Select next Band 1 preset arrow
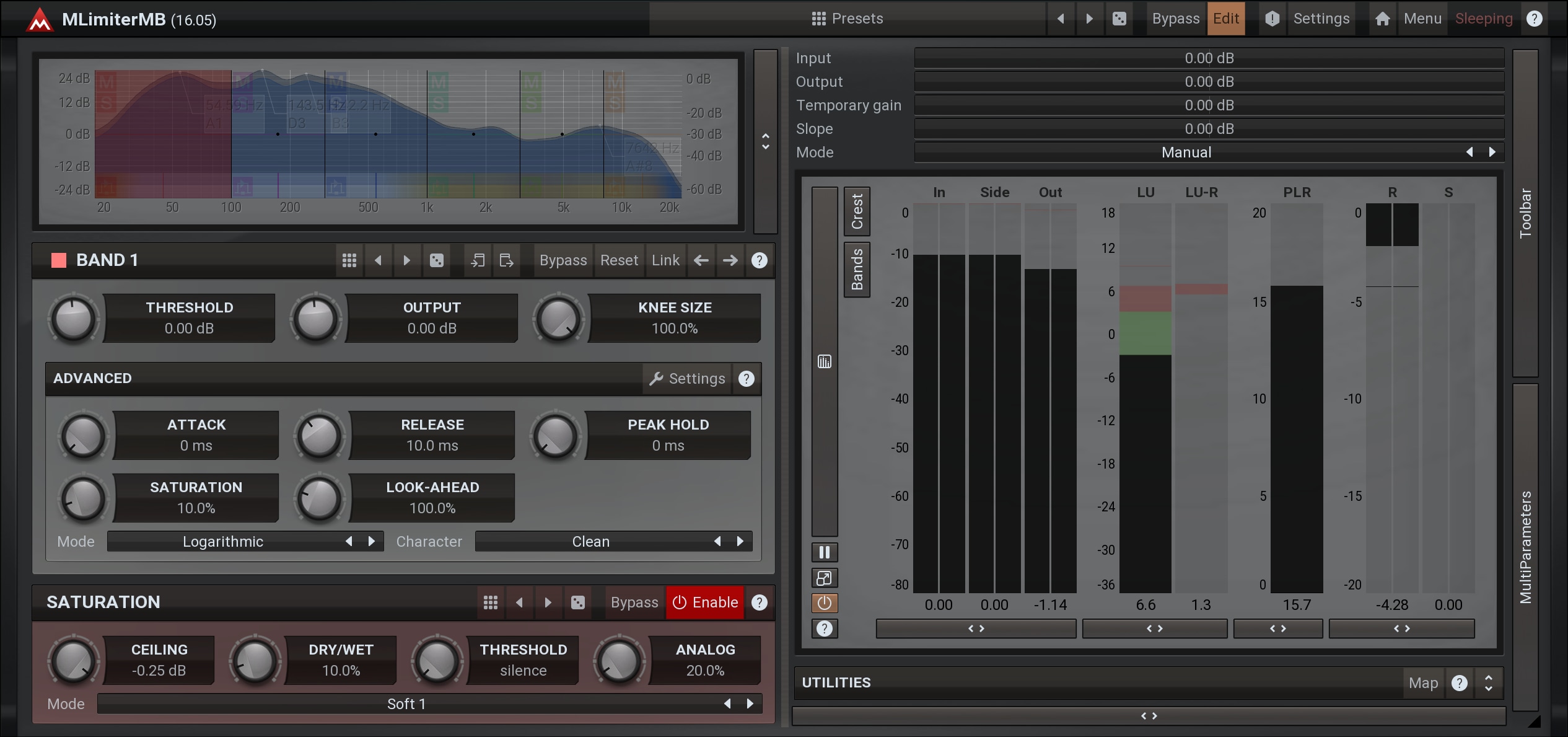Image resolution: width=1568 pixels, height=737 pixels. click(406, 260)
